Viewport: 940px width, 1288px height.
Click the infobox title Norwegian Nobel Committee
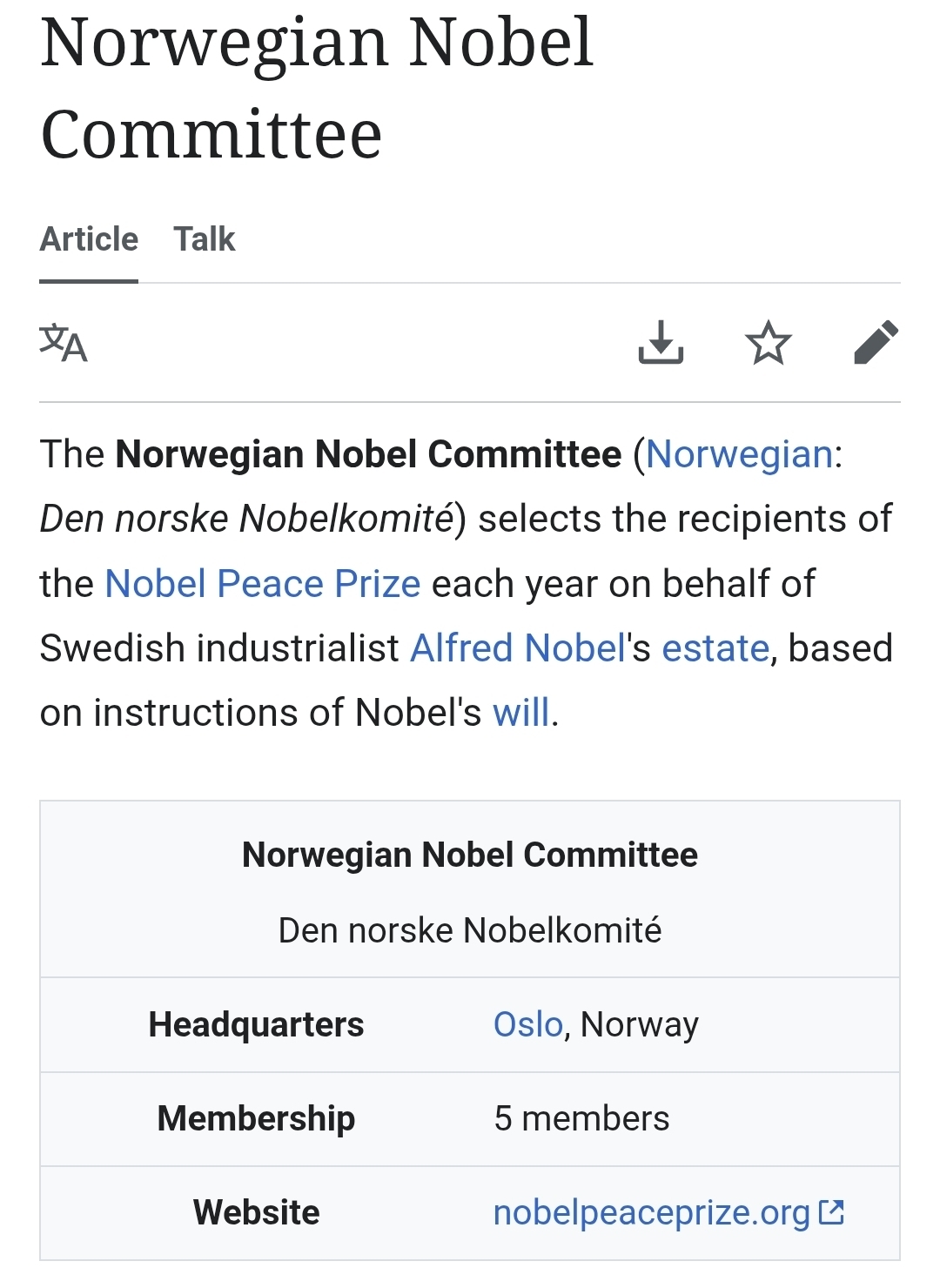tap(469, 855)
